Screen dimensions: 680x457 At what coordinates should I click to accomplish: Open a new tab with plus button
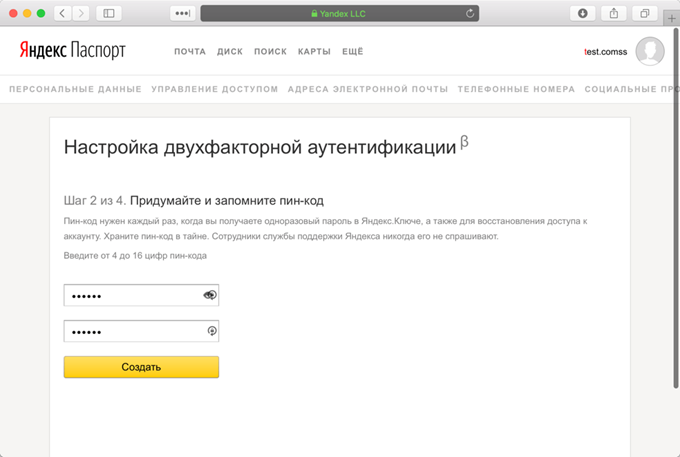672,18
